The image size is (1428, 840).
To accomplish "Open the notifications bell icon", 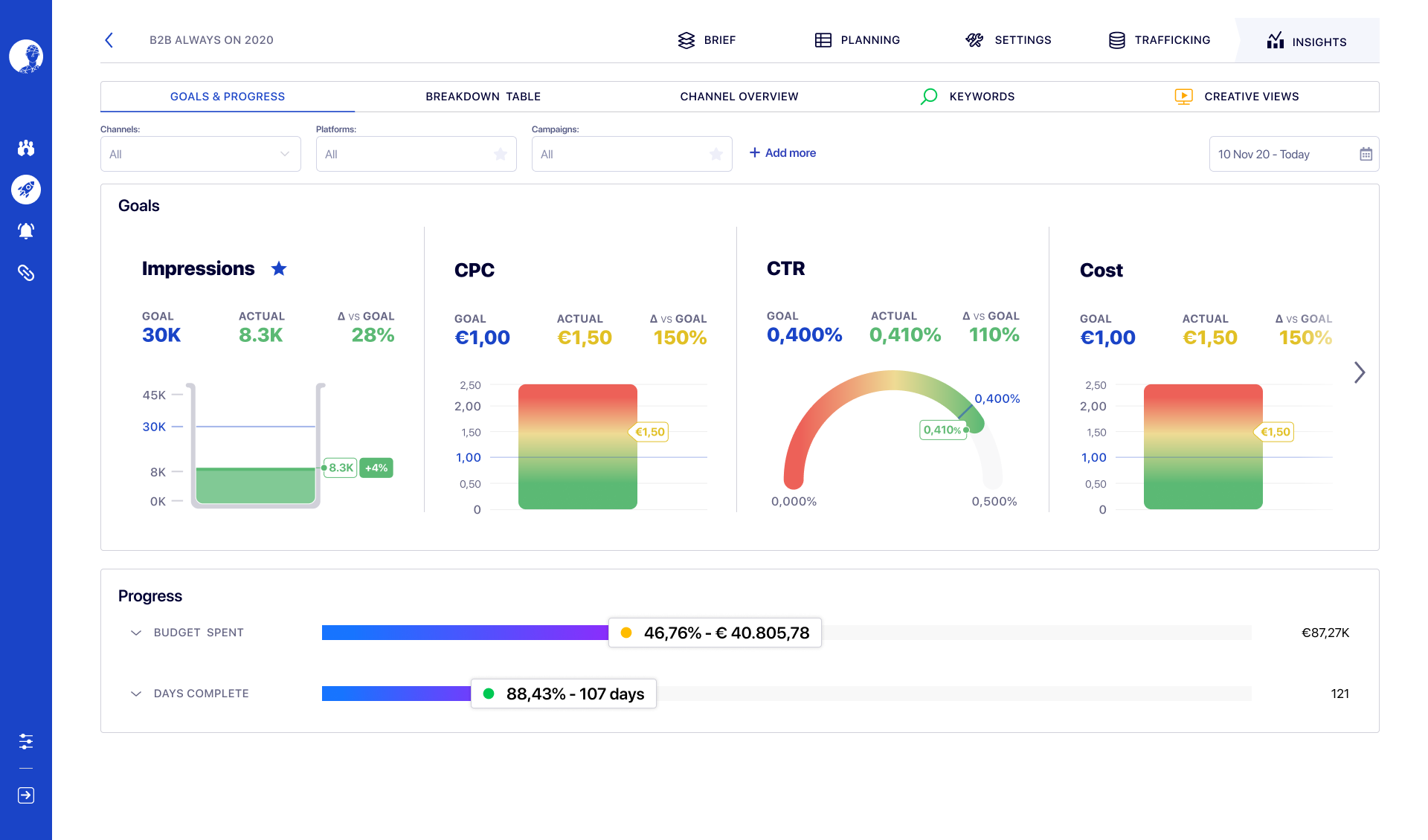I will 26,231.
